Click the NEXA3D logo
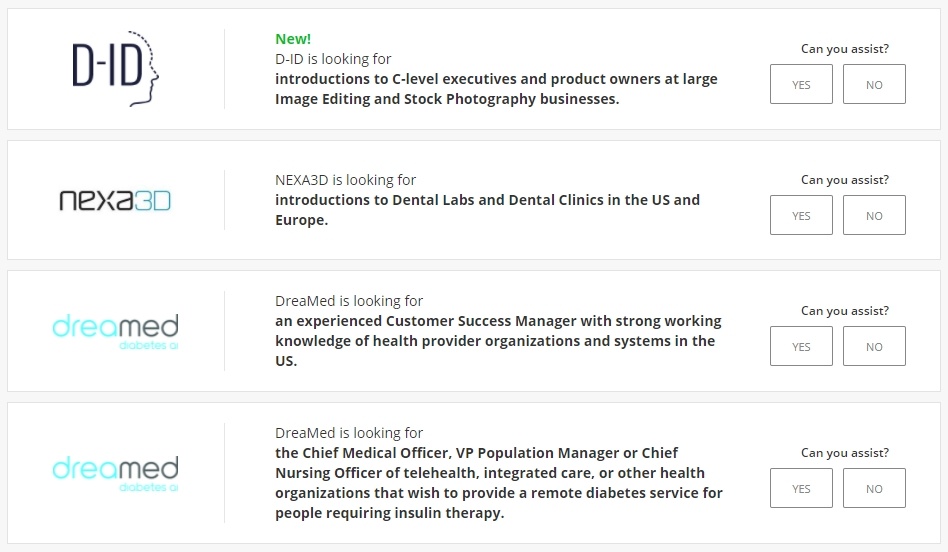The height and width of the screenshot is (552, 948). point(115,200)
